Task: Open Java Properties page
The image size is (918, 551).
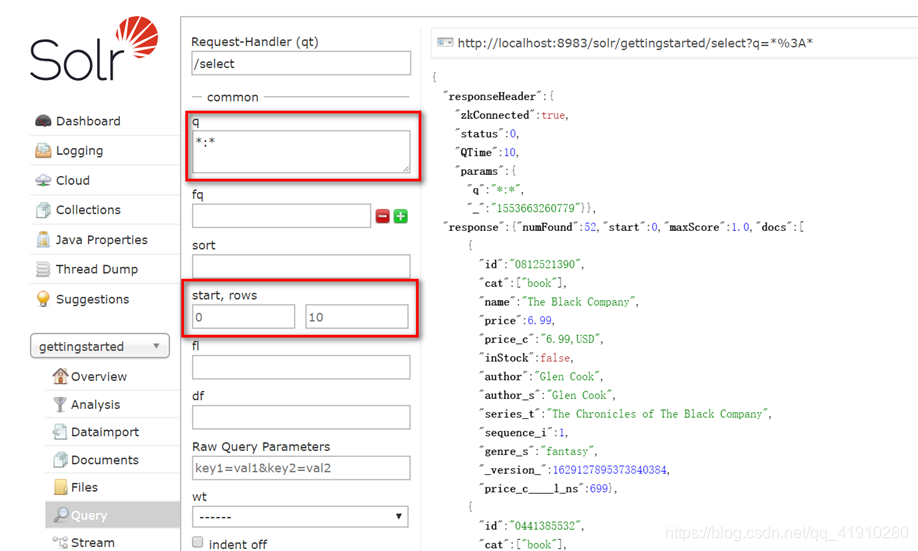Action: [x=102, y=239]
